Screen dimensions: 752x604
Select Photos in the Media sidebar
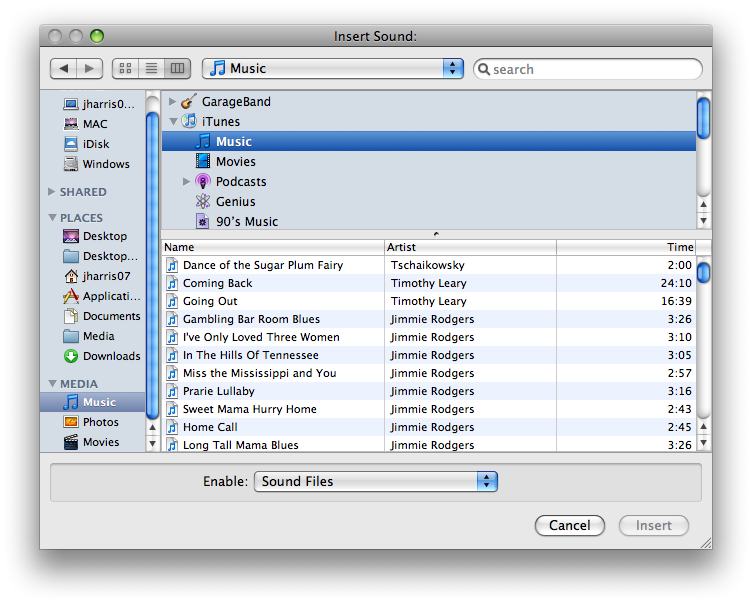coord(100,422)
